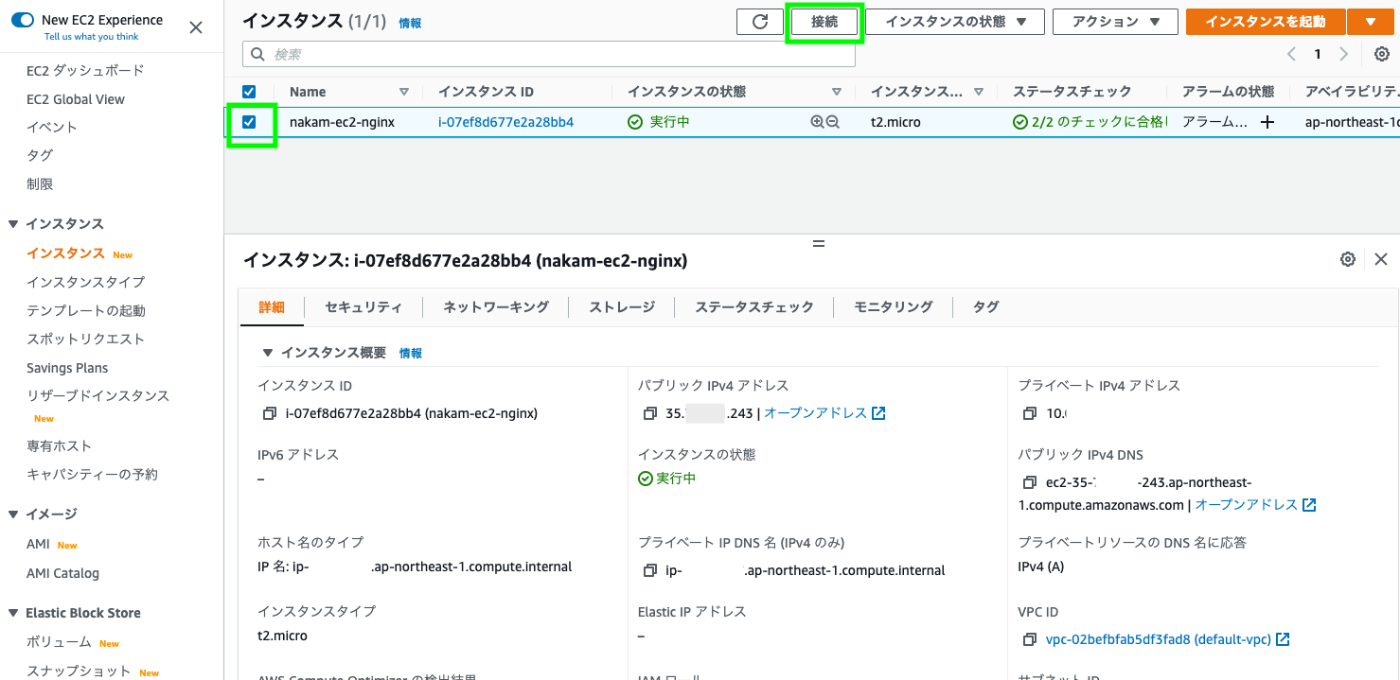The width and height of the screenshot is (1400, 680).
Task: Switch to the モニタリング tab
Action: [893, 307]
